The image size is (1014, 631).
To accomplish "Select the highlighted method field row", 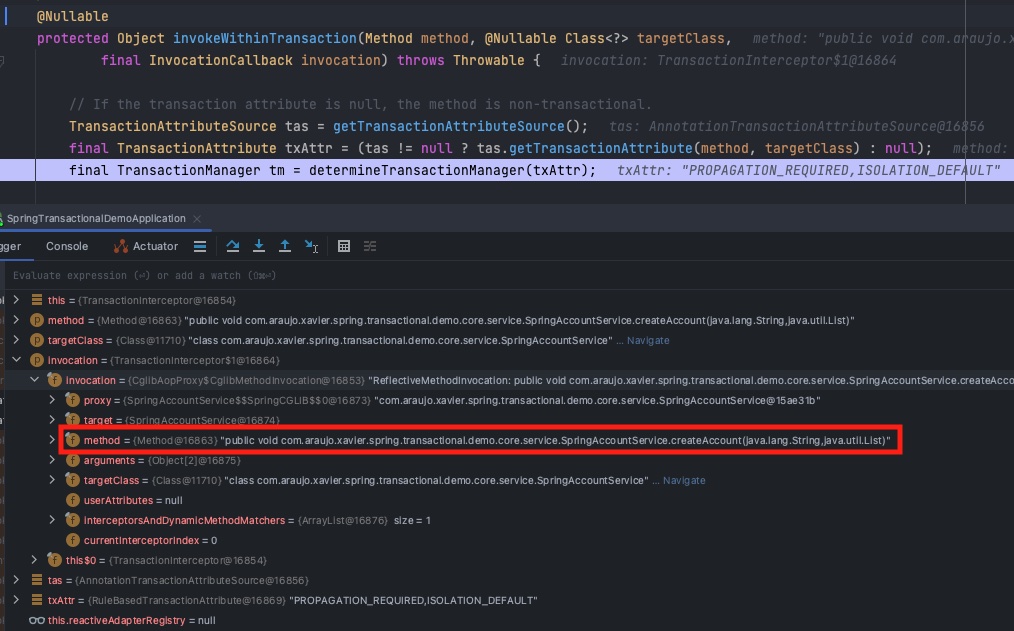I will (x=300, y=440).
